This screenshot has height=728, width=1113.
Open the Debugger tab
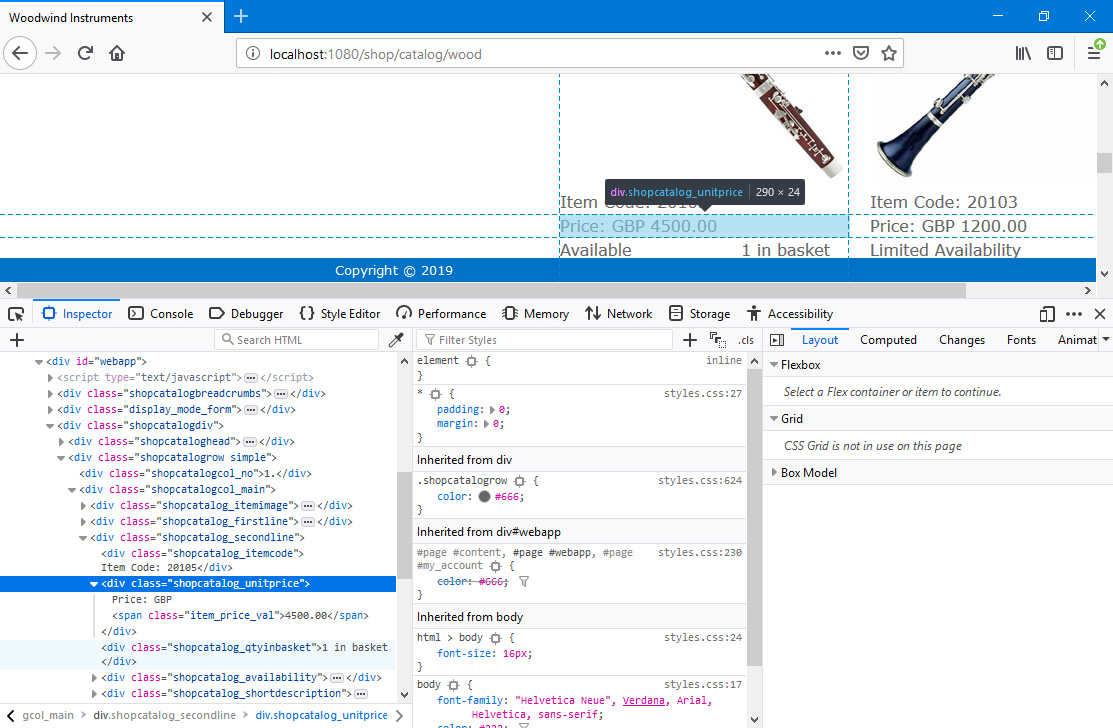pos(246,314)
